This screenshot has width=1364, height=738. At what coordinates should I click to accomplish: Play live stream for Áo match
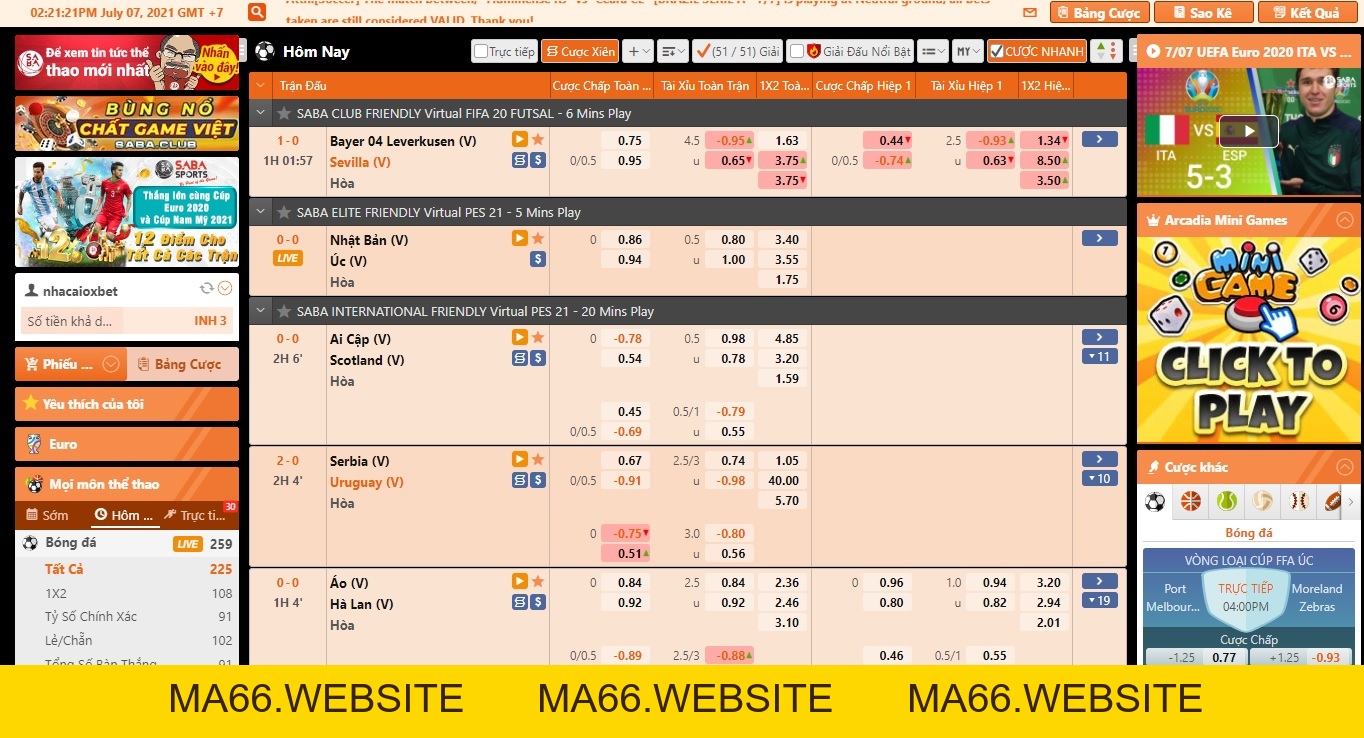coord(519,582)
